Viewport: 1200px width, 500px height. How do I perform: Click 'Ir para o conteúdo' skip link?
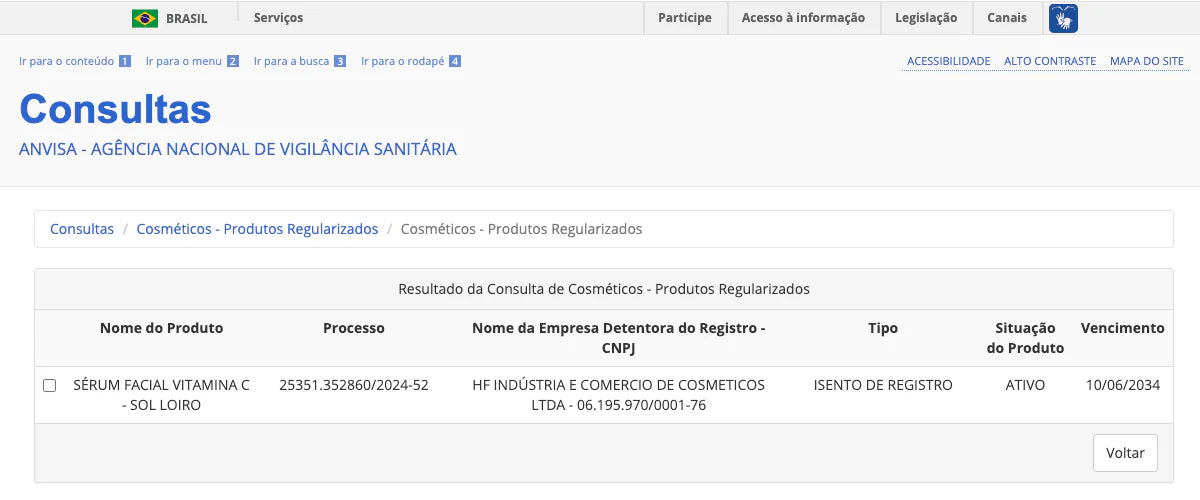pyautogui.click(x=66, y=62)
